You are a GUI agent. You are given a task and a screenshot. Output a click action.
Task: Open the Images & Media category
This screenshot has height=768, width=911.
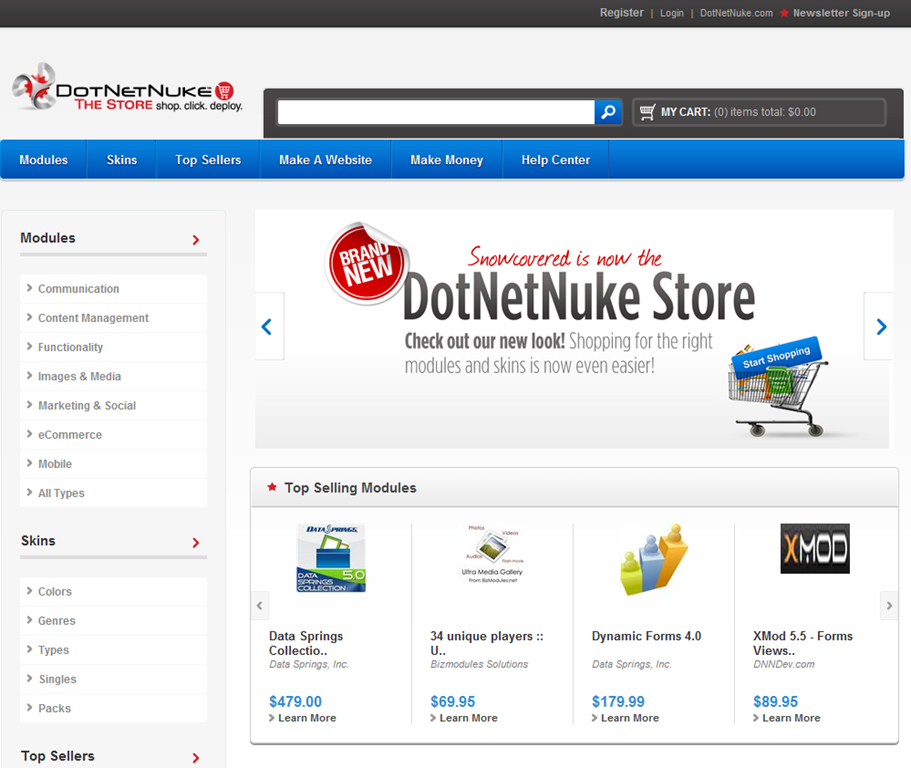(113, 376)
